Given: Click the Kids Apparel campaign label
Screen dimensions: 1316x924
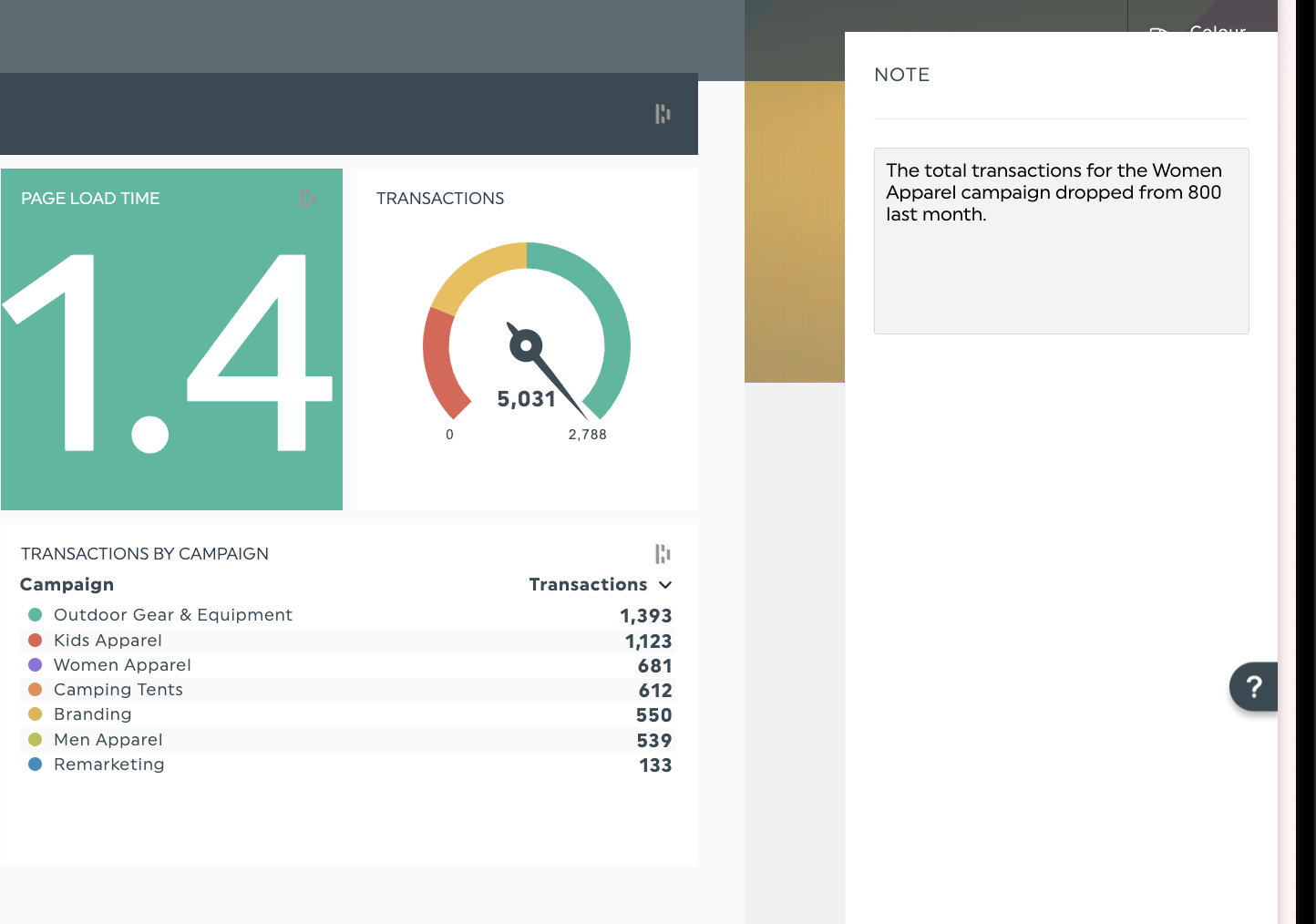Looking at the screenshot, I should (x=108, y=641).
